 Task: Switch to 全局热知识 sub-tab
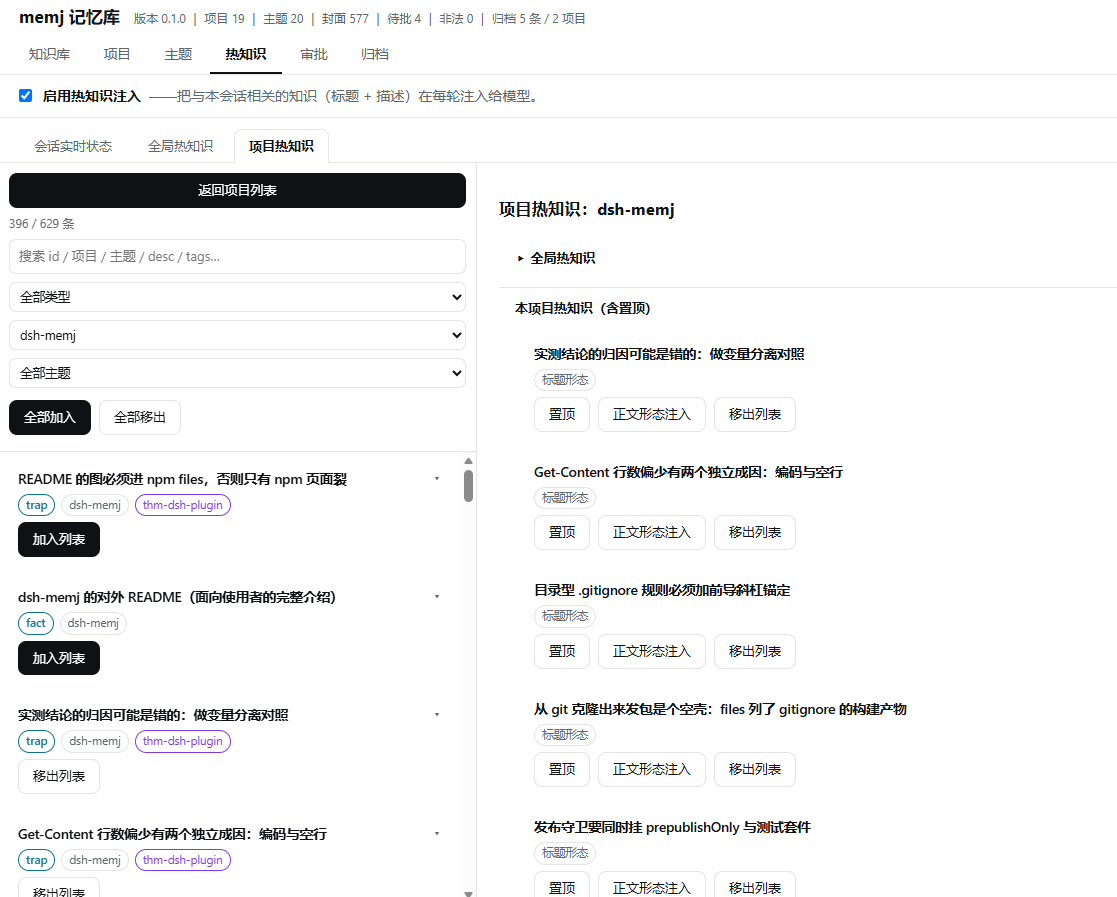click(180, 146)
